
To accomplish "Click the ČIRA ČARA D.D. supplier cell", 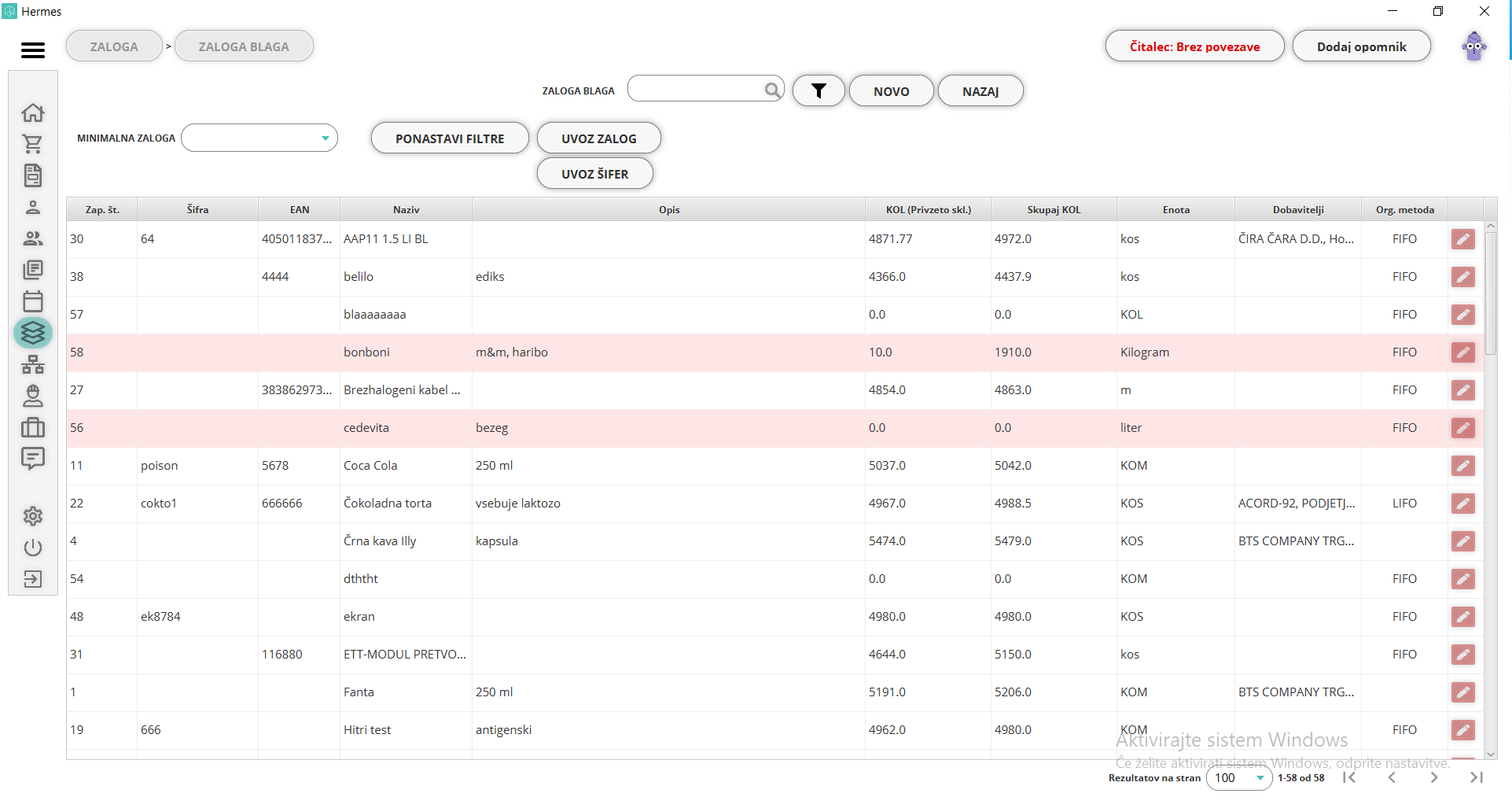I will 1297,239.
